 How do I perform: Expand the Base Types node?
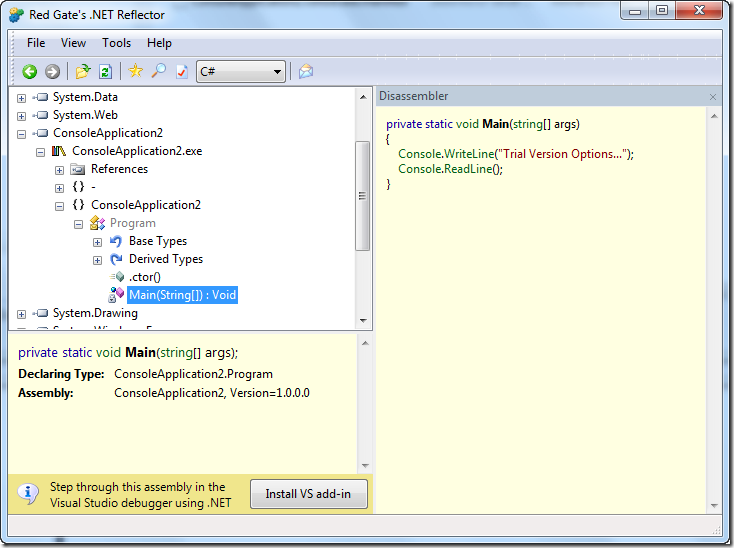pyautogui.click(x=97, y=242)
